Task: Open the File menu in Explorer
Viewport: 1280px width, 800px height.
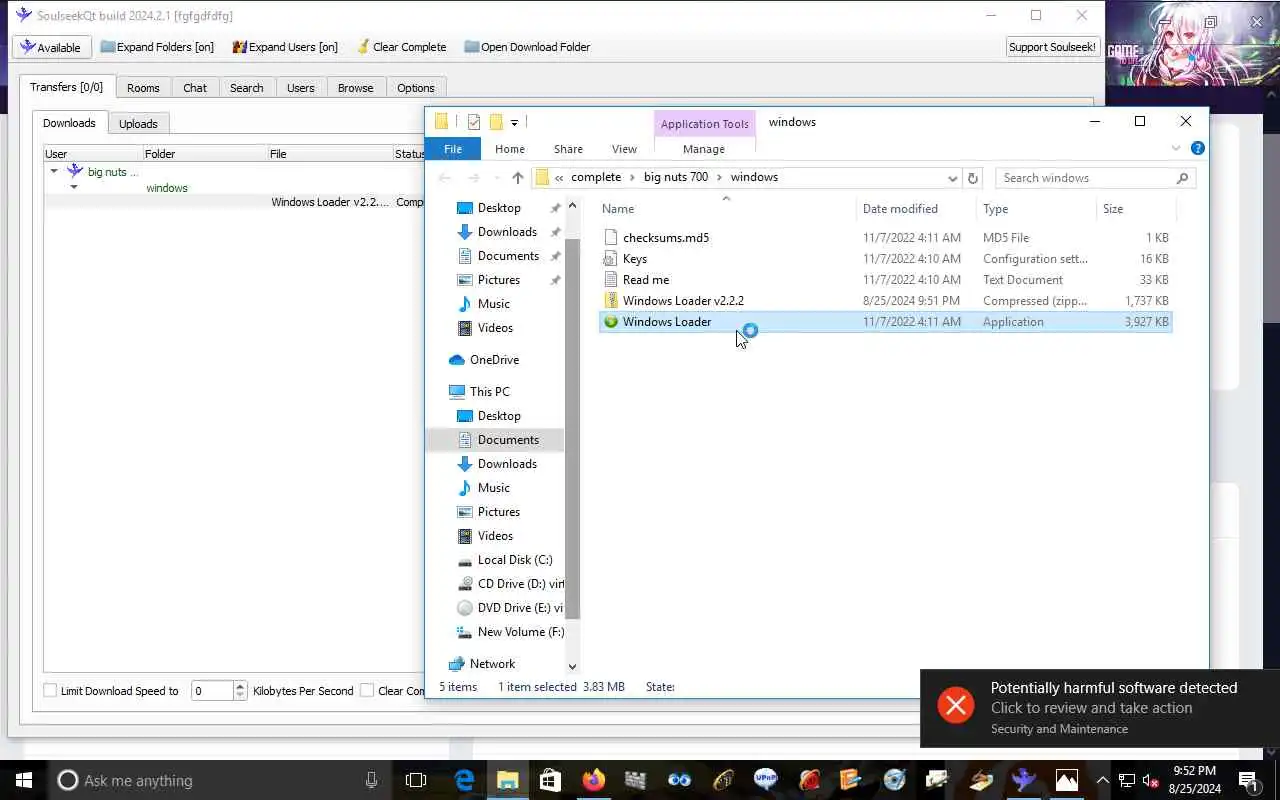Action: pyautogui.click(x=453, y=149)
